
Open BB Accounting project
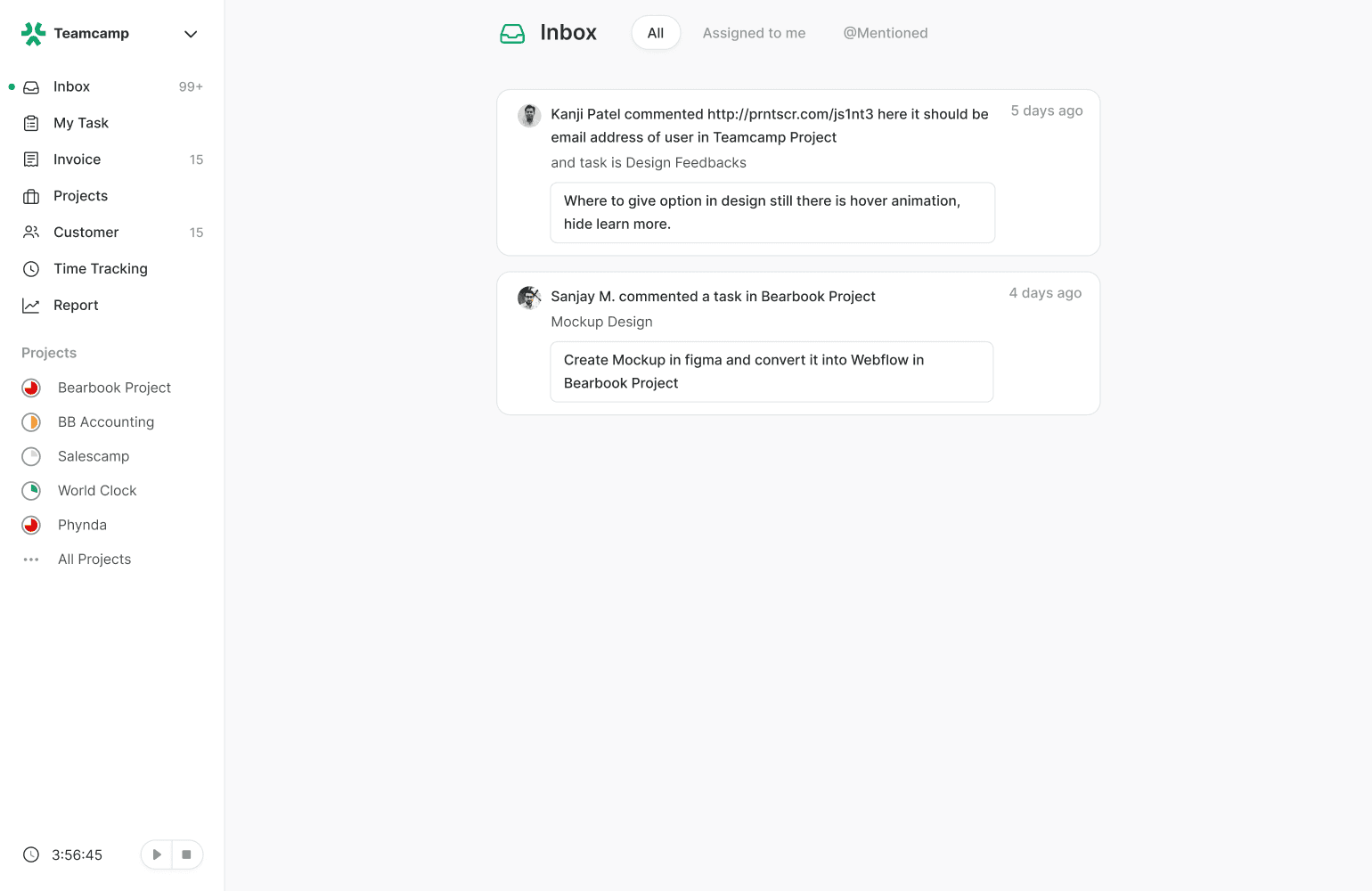[x=105, y=422]
